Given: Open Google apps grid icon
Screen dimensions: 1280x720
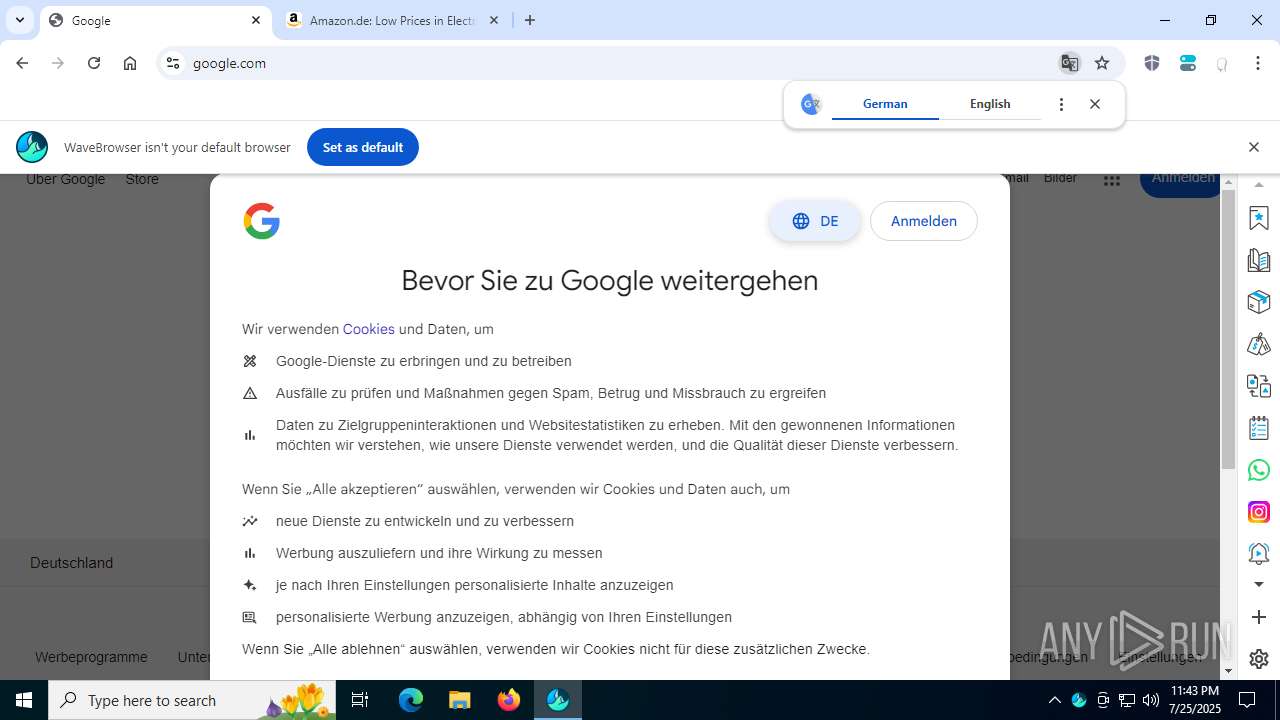Looking at the screenshot, I should (1112, 180).
